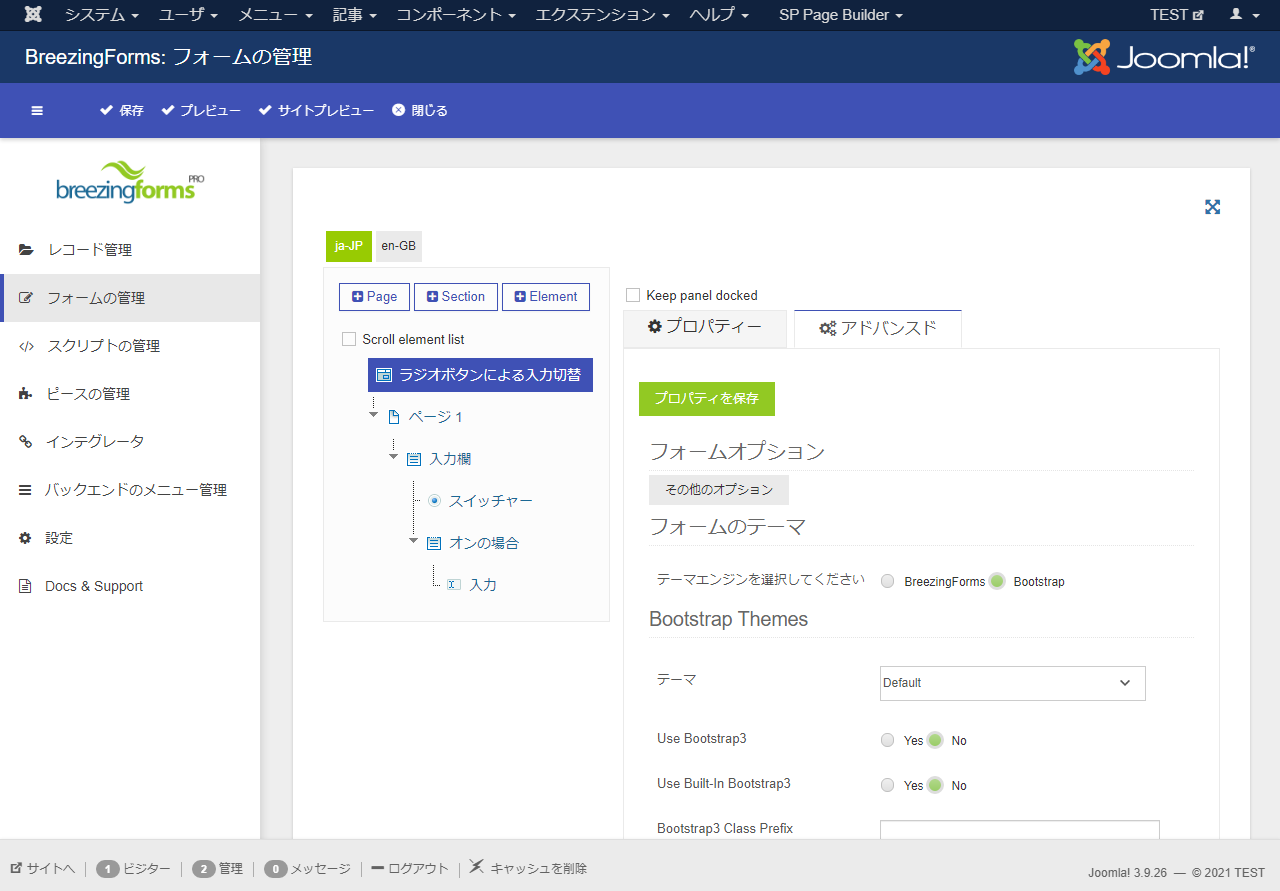The image size is (1280, 891).
Task: Switch to the en-GB language tab
Action: (x=398, y=246)
